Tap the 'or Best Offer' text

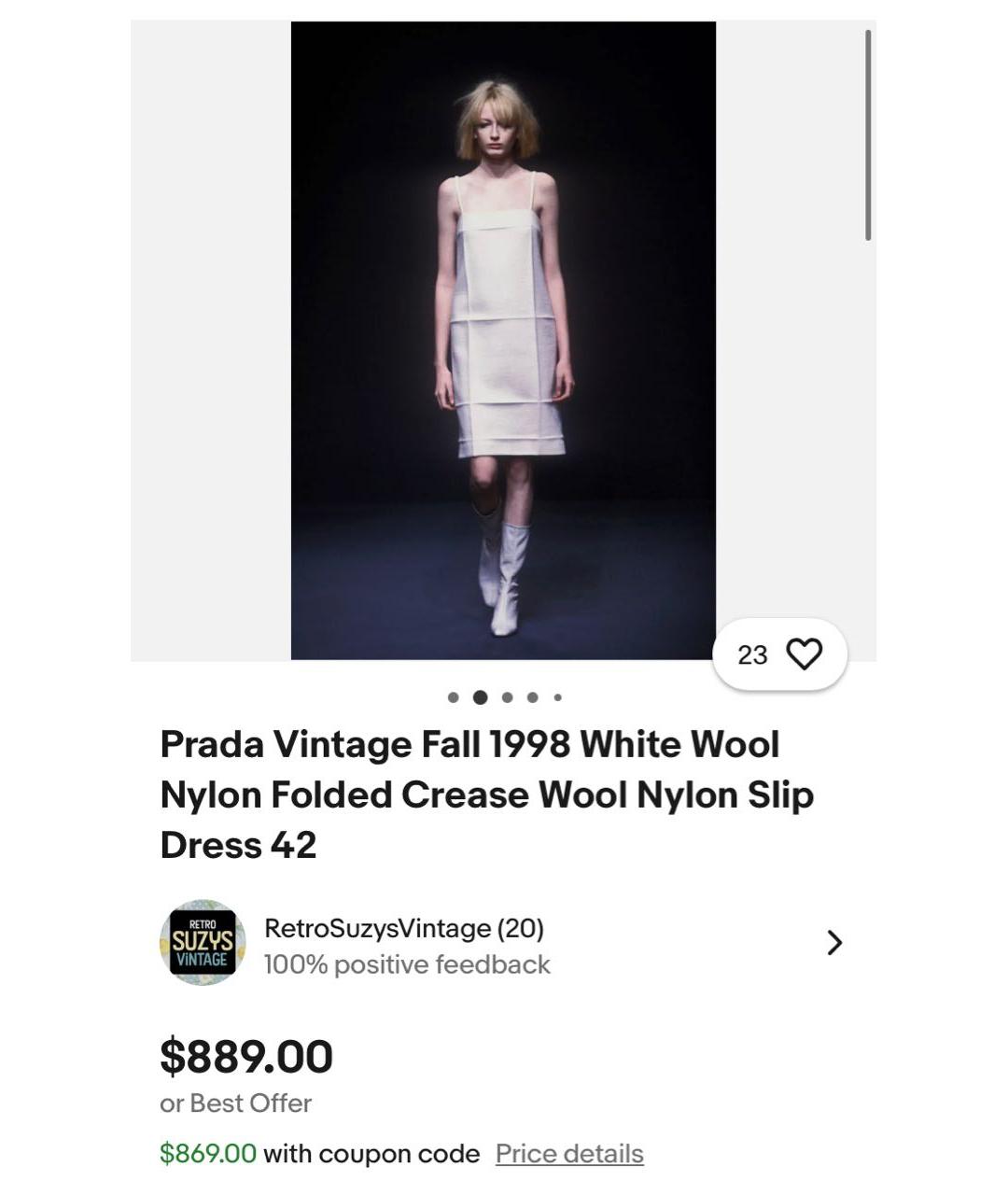(x=235, y=1104)
